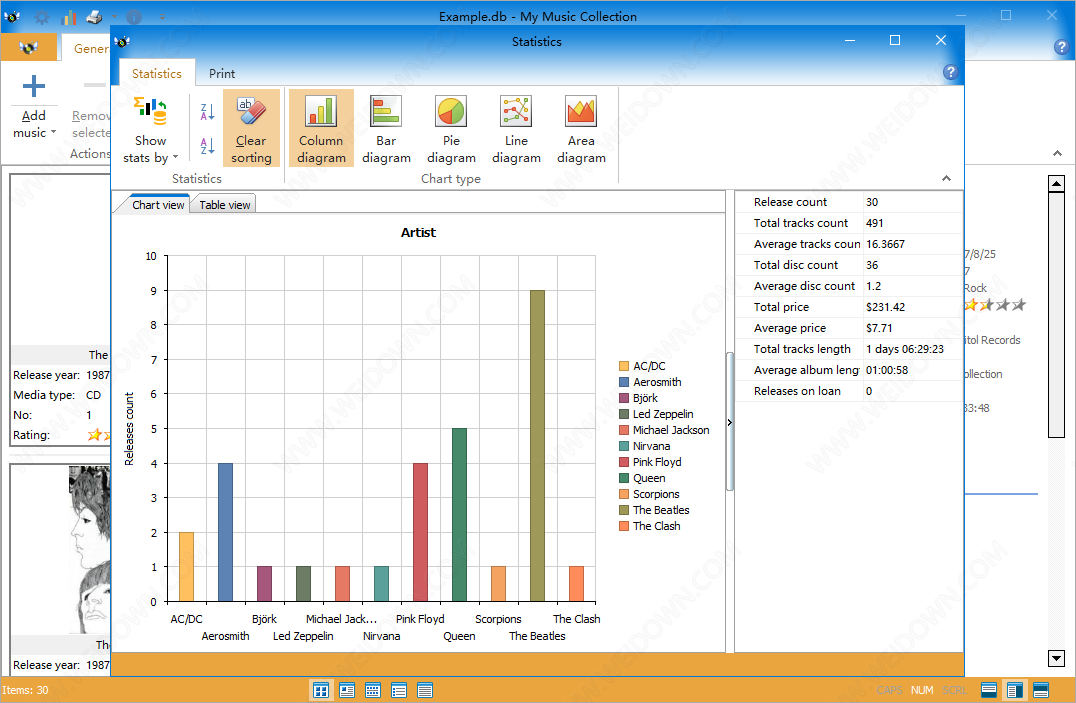Screen dimensions: 1076x703
Task: Click the AC/DC legend color swatch
Action: 624,366
